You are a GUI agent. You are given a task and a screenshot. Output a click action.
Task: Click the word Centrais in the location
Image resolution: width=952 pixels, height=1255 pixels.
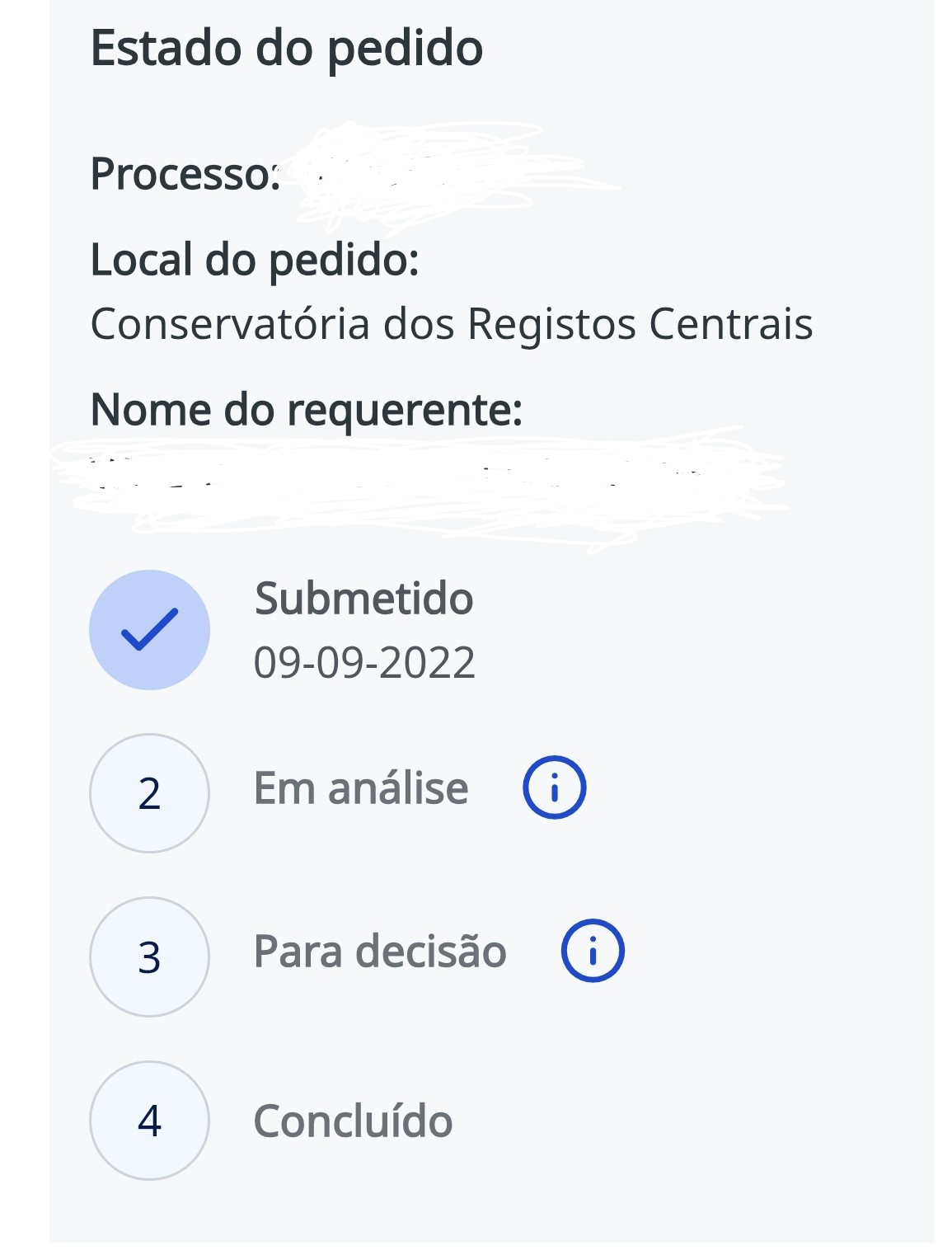point(730,323)
